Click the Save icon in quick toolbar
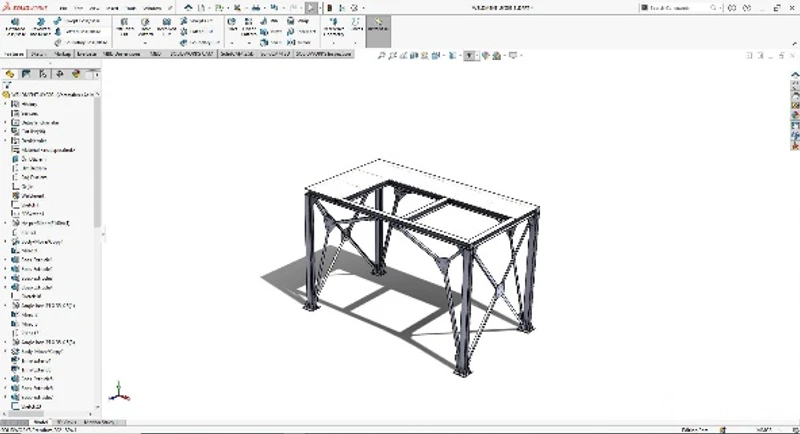This screenshot has width=800, height=434. pyautogui.click(x=237, y=8)
